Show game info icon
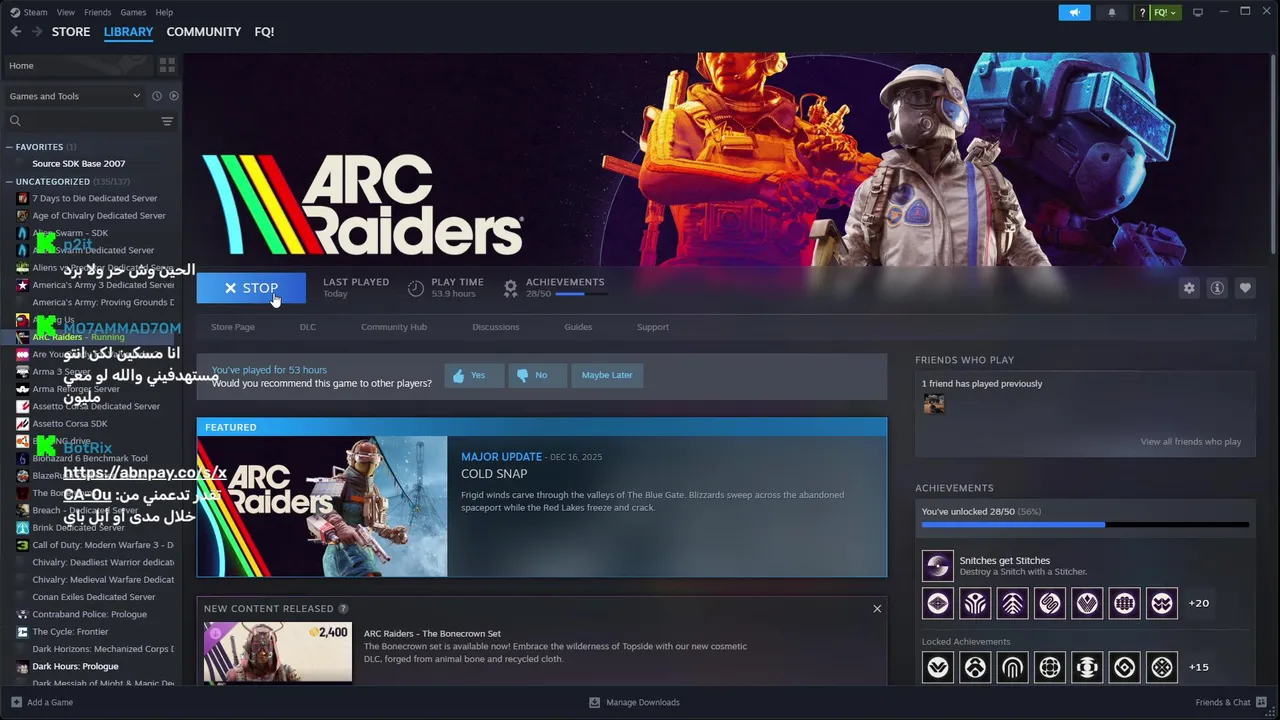The height and width of the screenshot is (720, 1280). pyautogui.click(x=1217, y=288)
